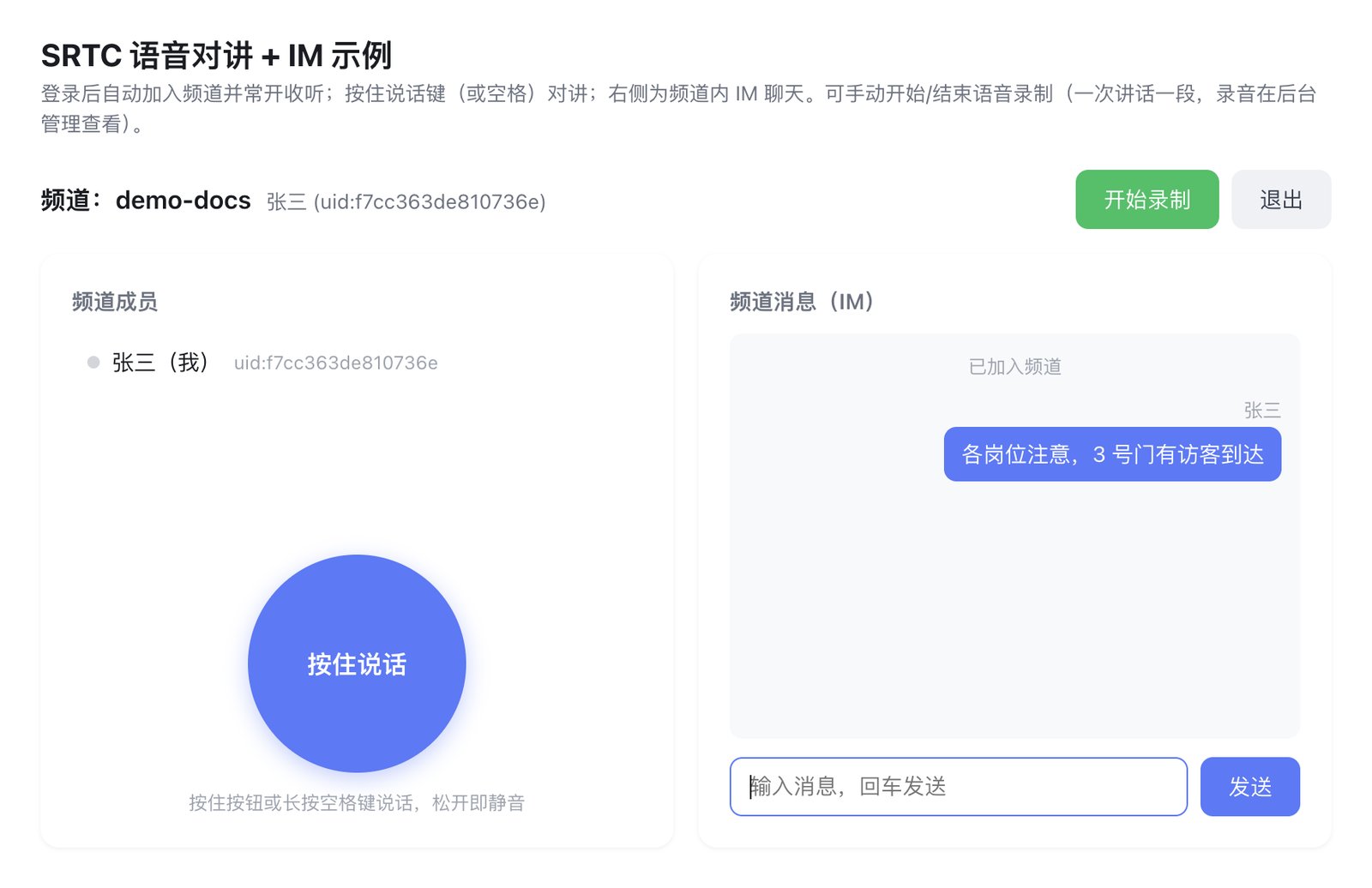
Task: Click 张三 (uid:f7cc363de810736e) in channel header
Action: [x=406, y=201]
